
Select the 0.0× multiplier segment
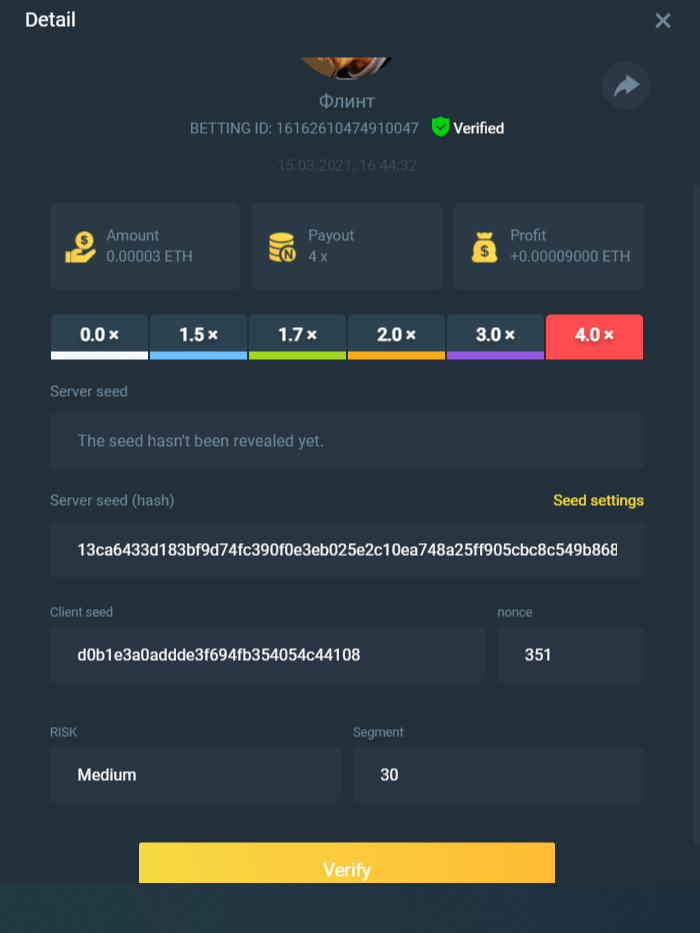click(x=99, y=336)
